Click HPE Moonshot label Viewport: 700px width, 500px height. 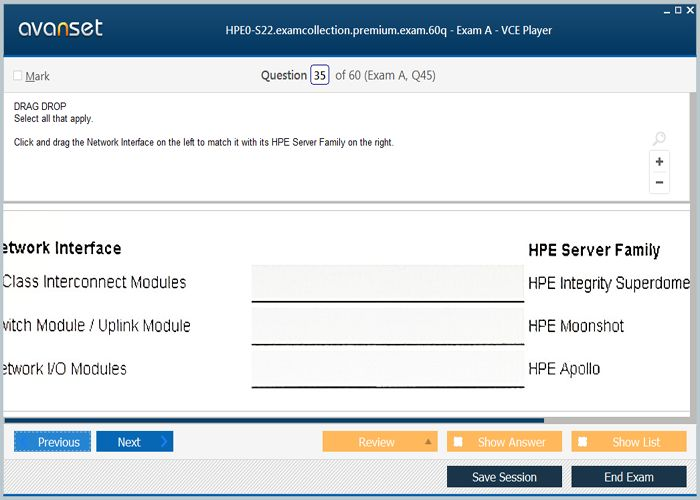(576, 326)
